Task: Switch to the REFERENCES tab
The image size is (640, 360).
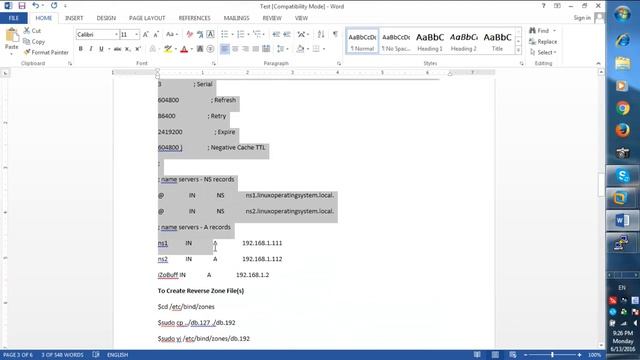Action: point(194,18)
